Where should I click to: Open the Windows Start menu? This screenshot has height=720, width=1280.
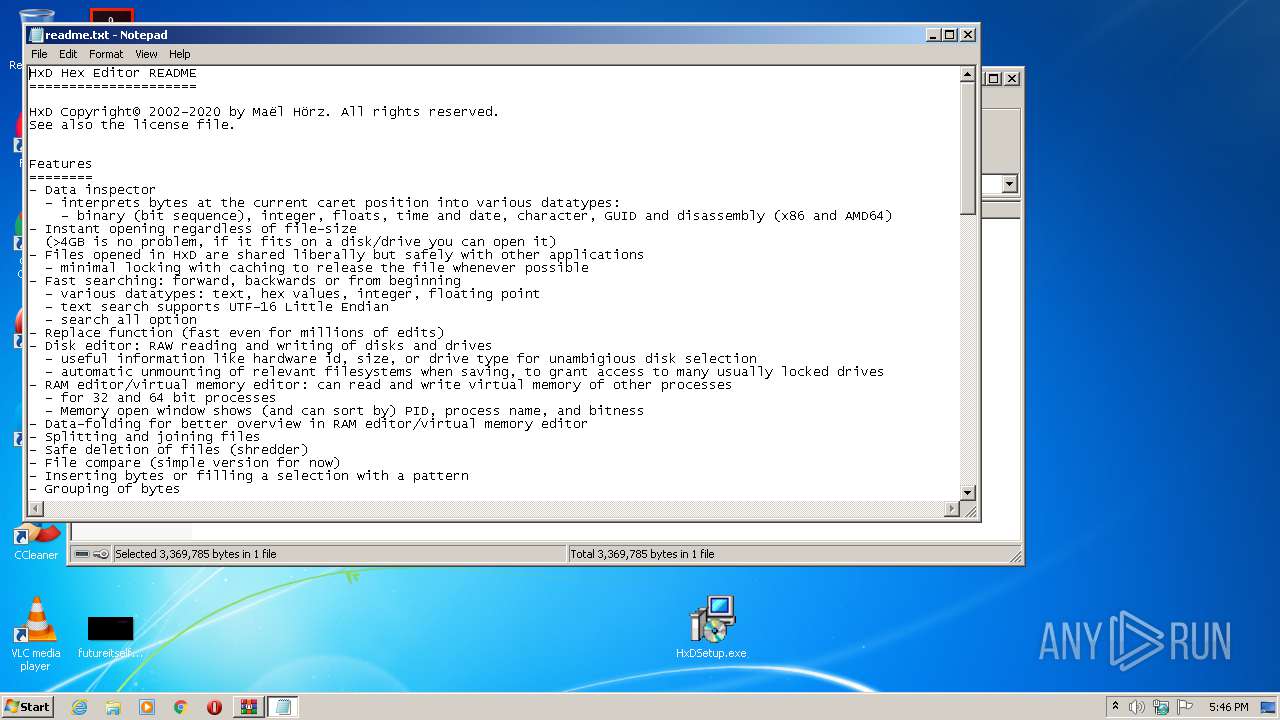[x=27, y=706]
